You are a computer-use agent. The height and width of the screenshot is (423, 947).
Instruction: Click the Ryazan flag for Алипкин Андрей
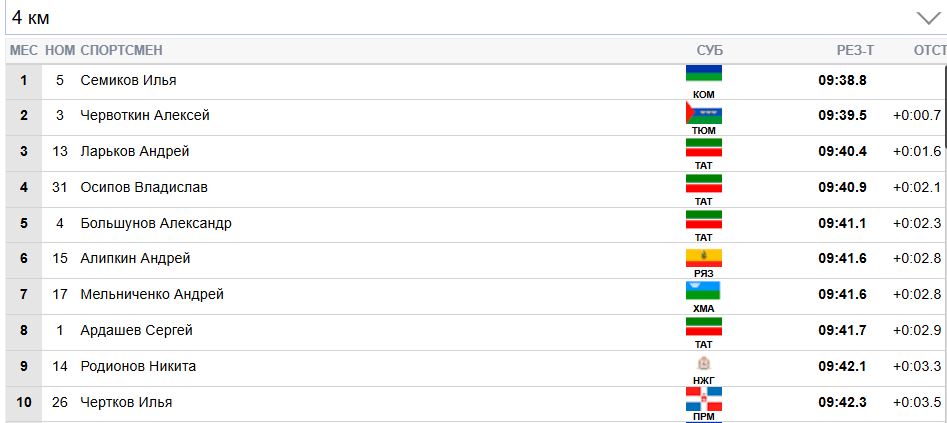pyautogui.click(x=703, y=254)
